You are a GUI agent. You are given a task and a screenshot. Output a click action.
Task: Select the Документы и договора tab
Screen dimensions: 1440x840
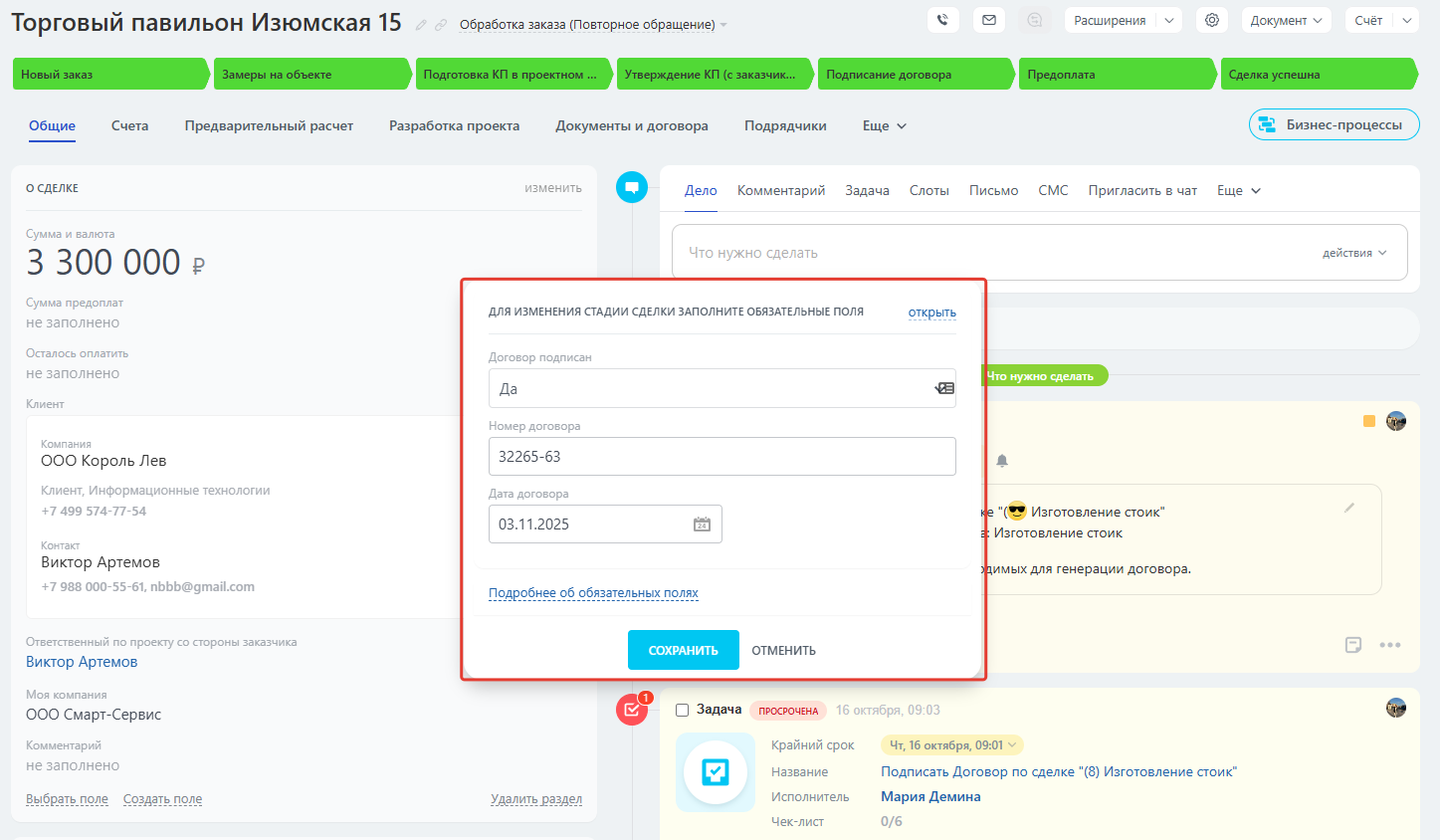click(x=632, y=126)
